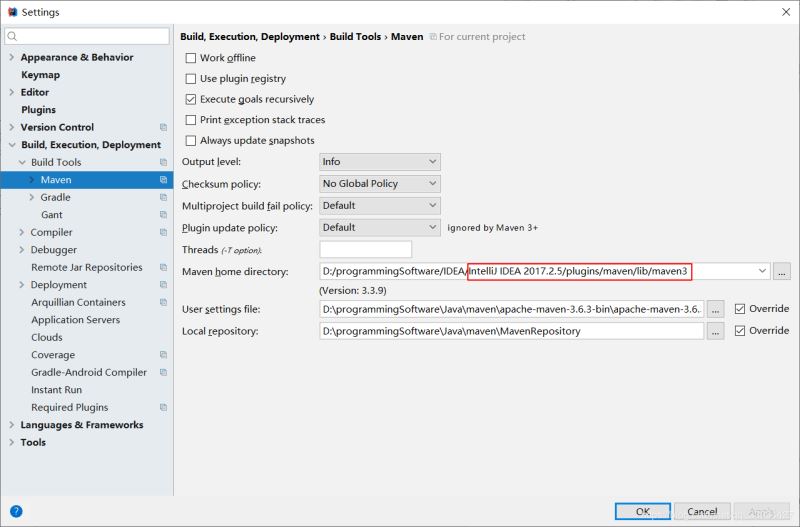The width and height of the screenshot is (800, 527).
Task: Click IntelliJ logo icon in title bar
Action: click(x=13, y=12)
